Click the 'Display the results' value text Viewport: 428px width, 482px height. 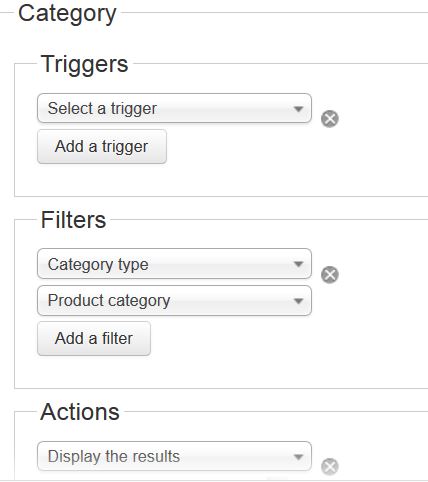(114, 456)
